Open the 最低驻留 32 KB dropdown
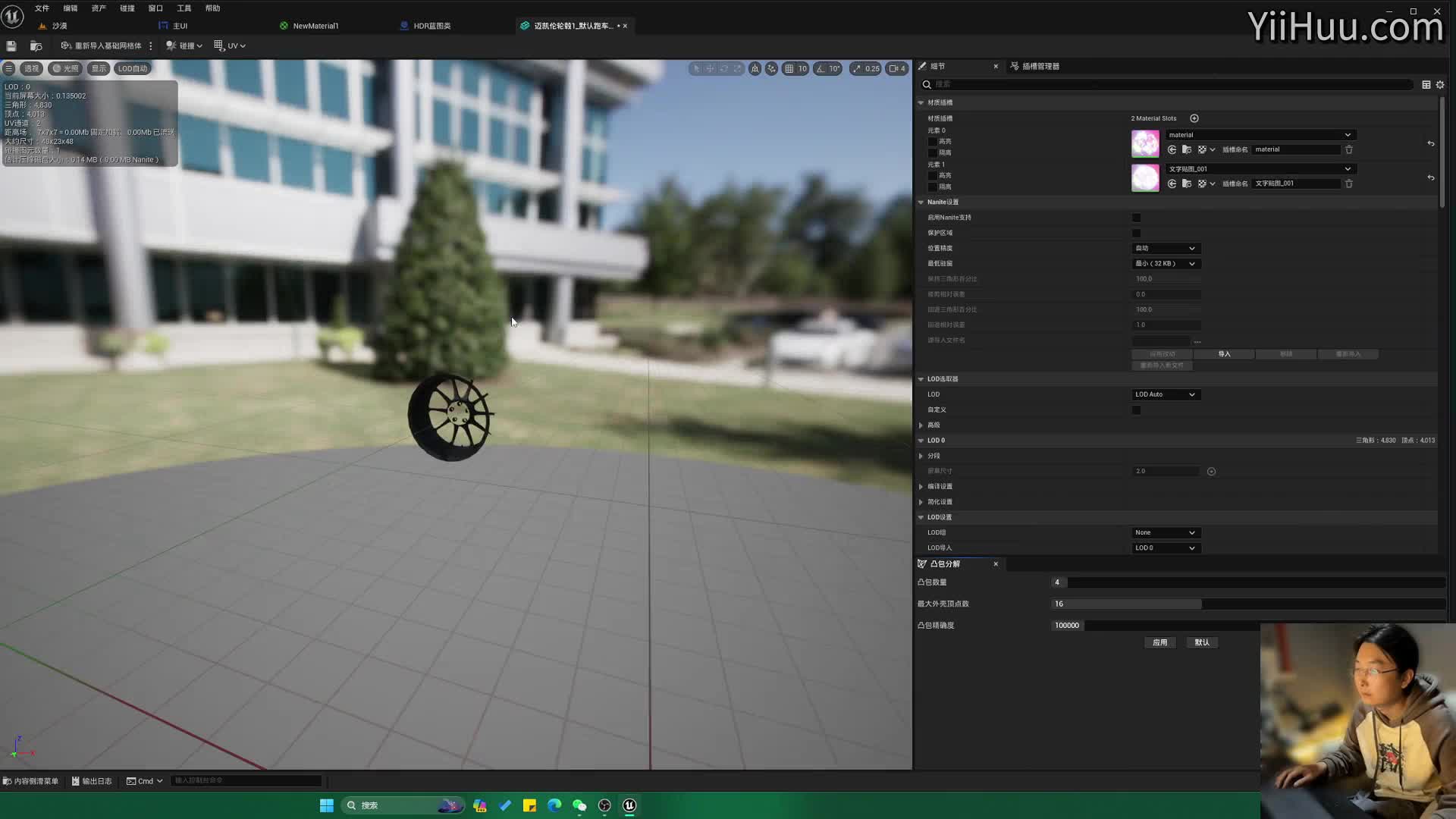This screenshot has width=1456, height=819. pyautogui.click(x=1166, y=264)
